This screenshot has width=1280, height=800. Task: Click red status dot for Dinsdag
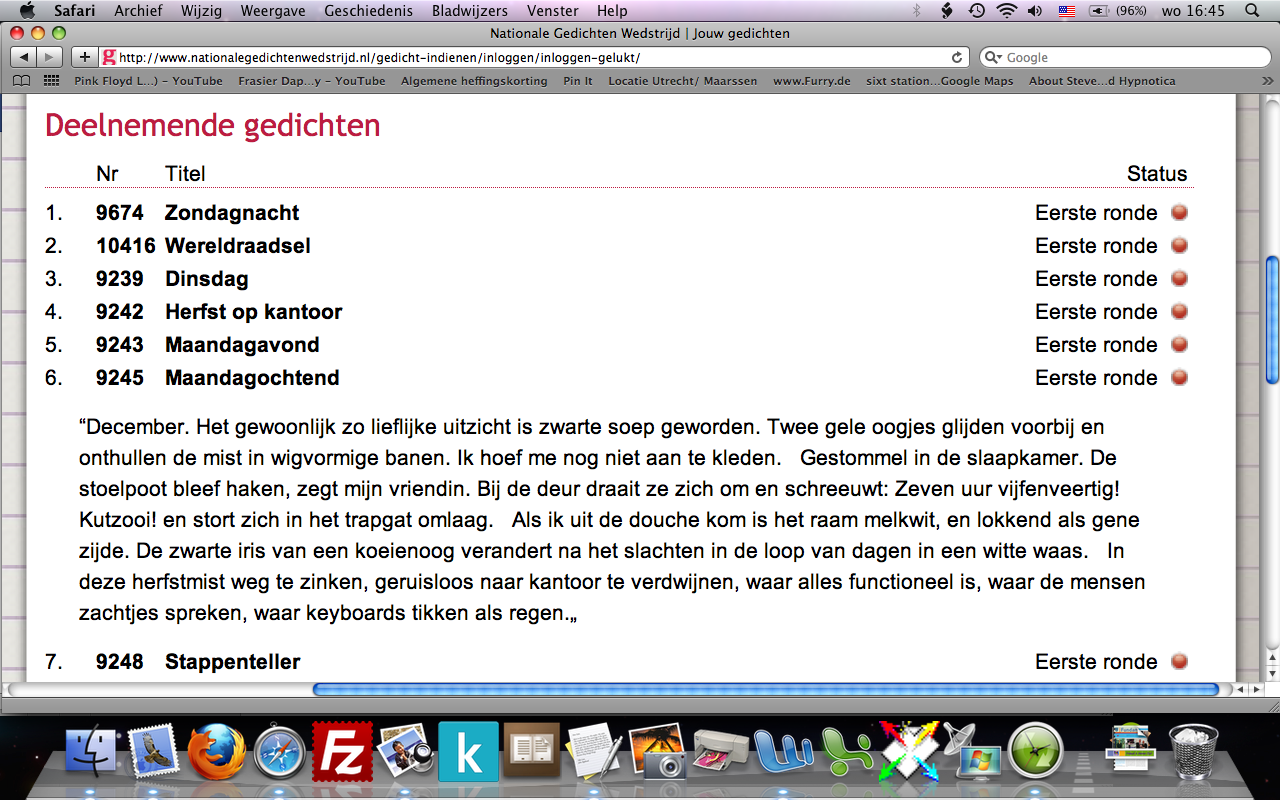coord(1179,278)
